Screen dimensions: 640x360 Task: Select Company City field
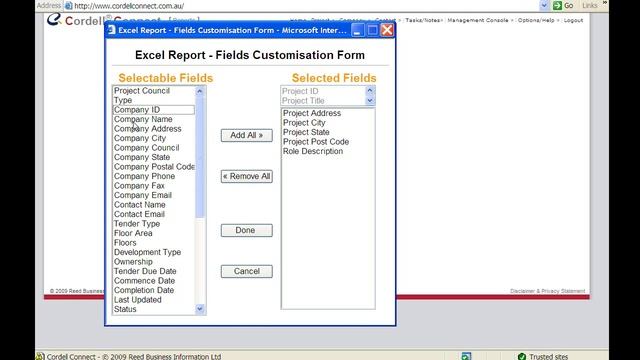coord(154,138)
